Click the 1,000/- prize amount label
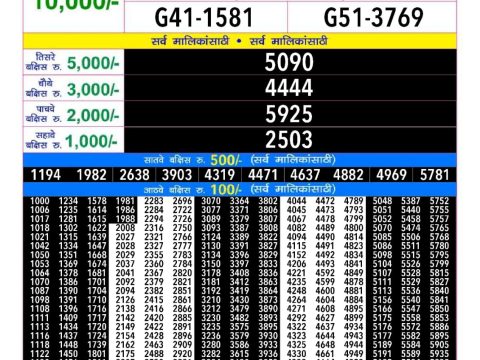 pos(91,141)
